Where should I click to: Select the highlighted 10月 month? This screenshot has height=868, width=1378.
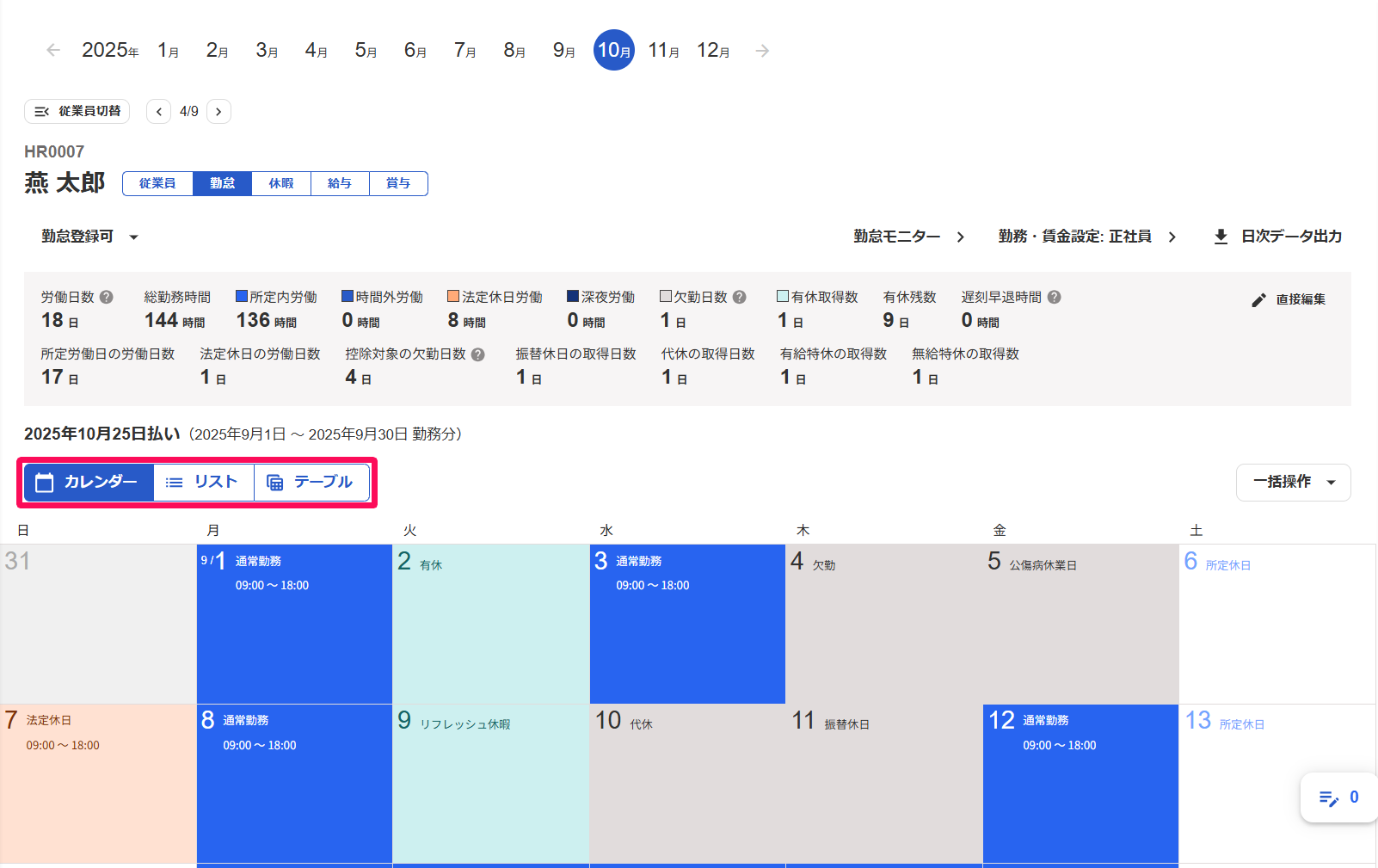tap(614, 50)
